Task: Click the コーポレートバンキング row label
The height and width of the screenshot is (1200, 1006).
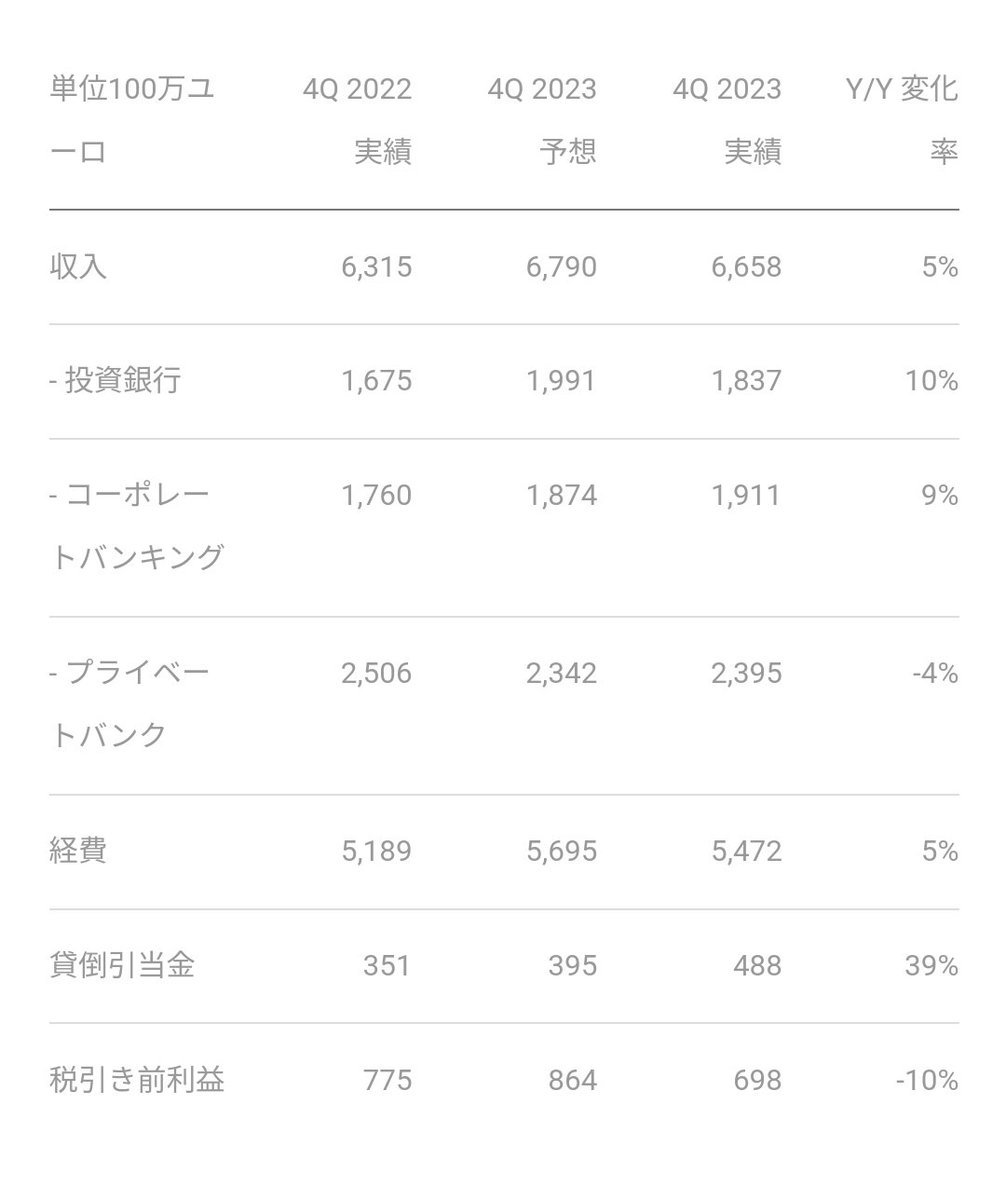Action: pyautogui.click(x=137, y=526)
